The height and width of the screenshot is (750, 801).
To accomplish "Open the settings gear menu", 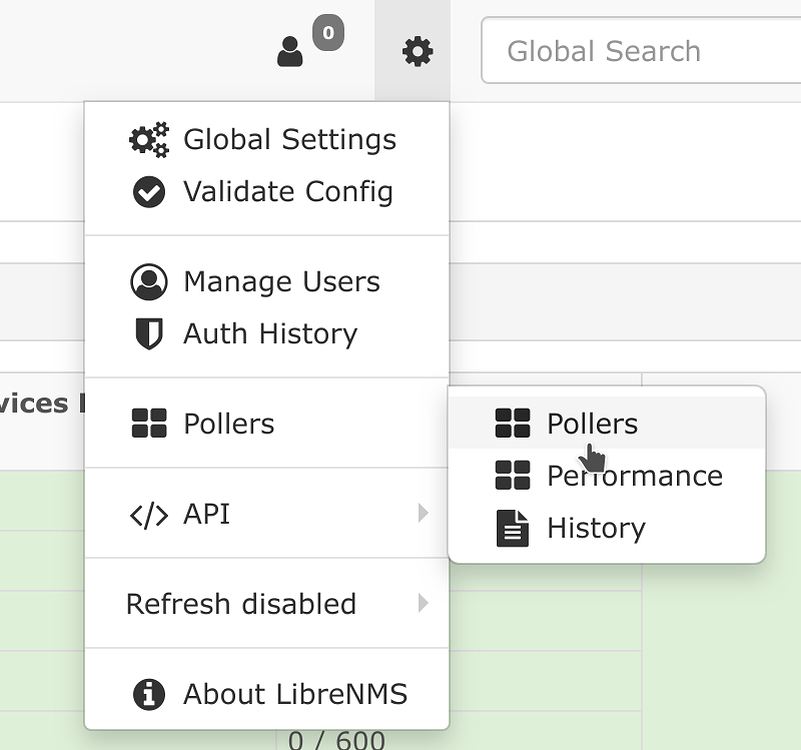I will tap(417, 51).
